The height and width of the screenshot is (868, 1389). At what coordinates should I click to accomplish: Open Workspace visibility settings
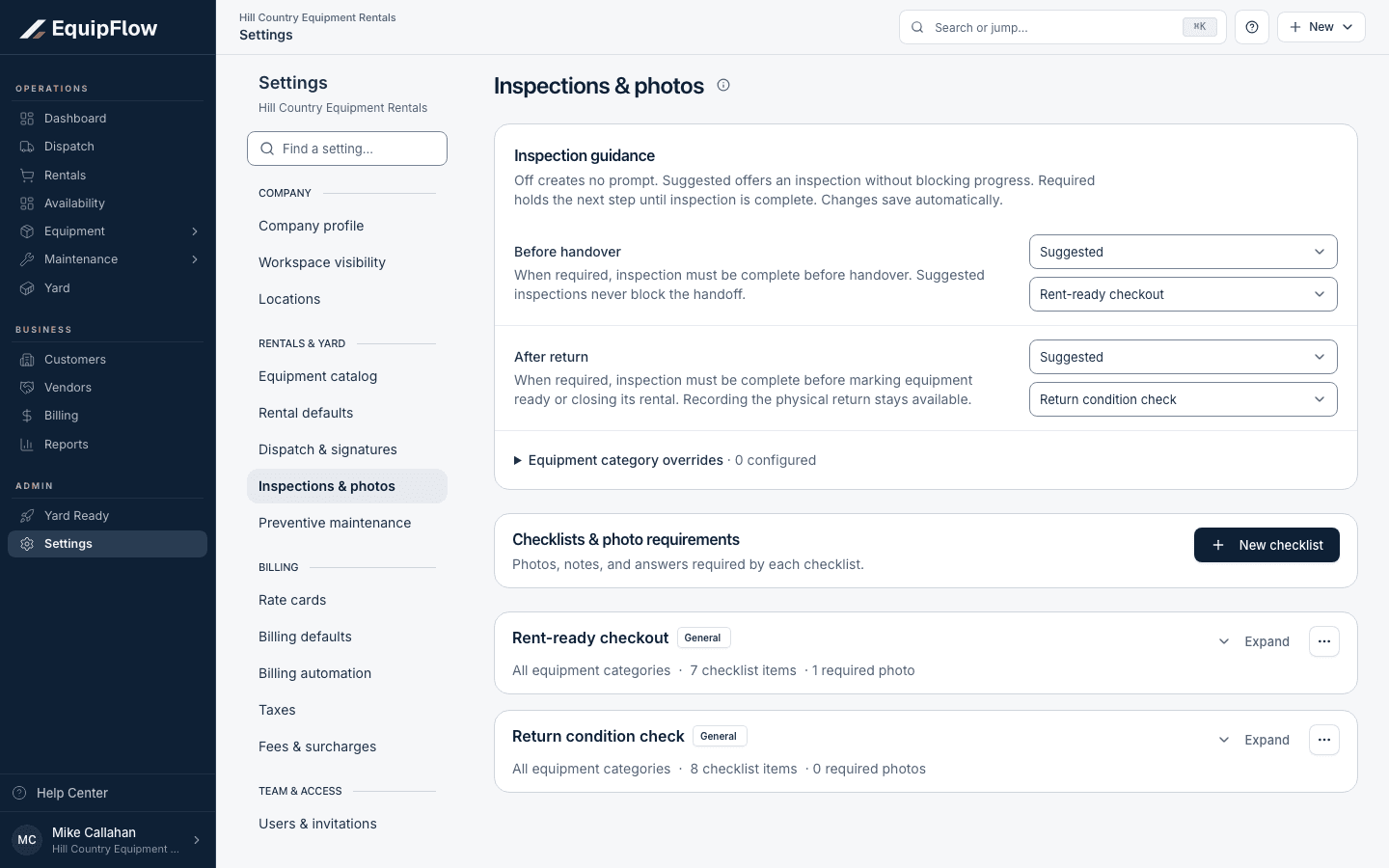click(347, 262)
